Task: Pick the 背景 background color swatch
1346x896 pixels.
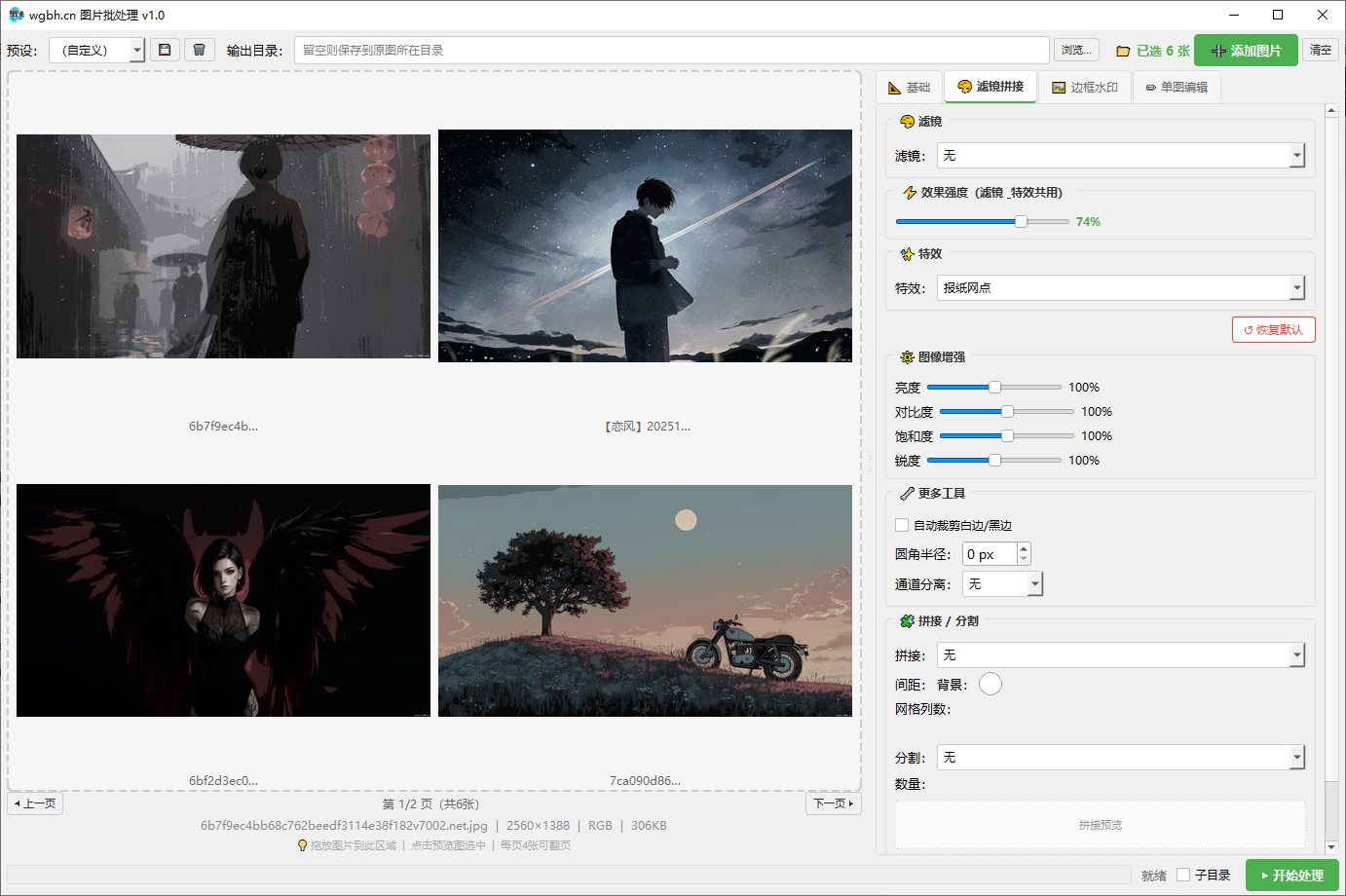Action: coord(991,685)
